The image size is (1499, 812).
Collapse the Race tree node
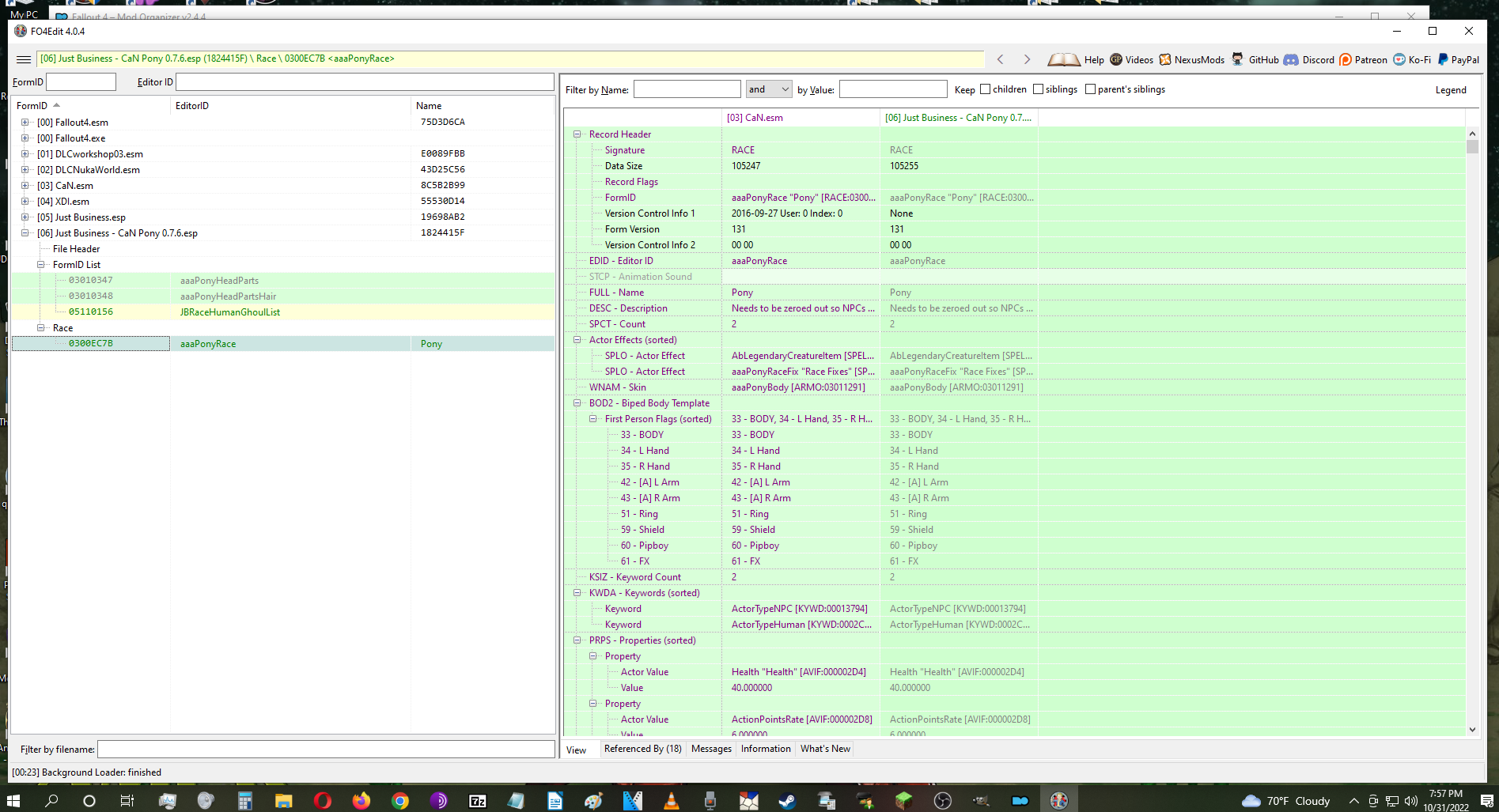40,328
